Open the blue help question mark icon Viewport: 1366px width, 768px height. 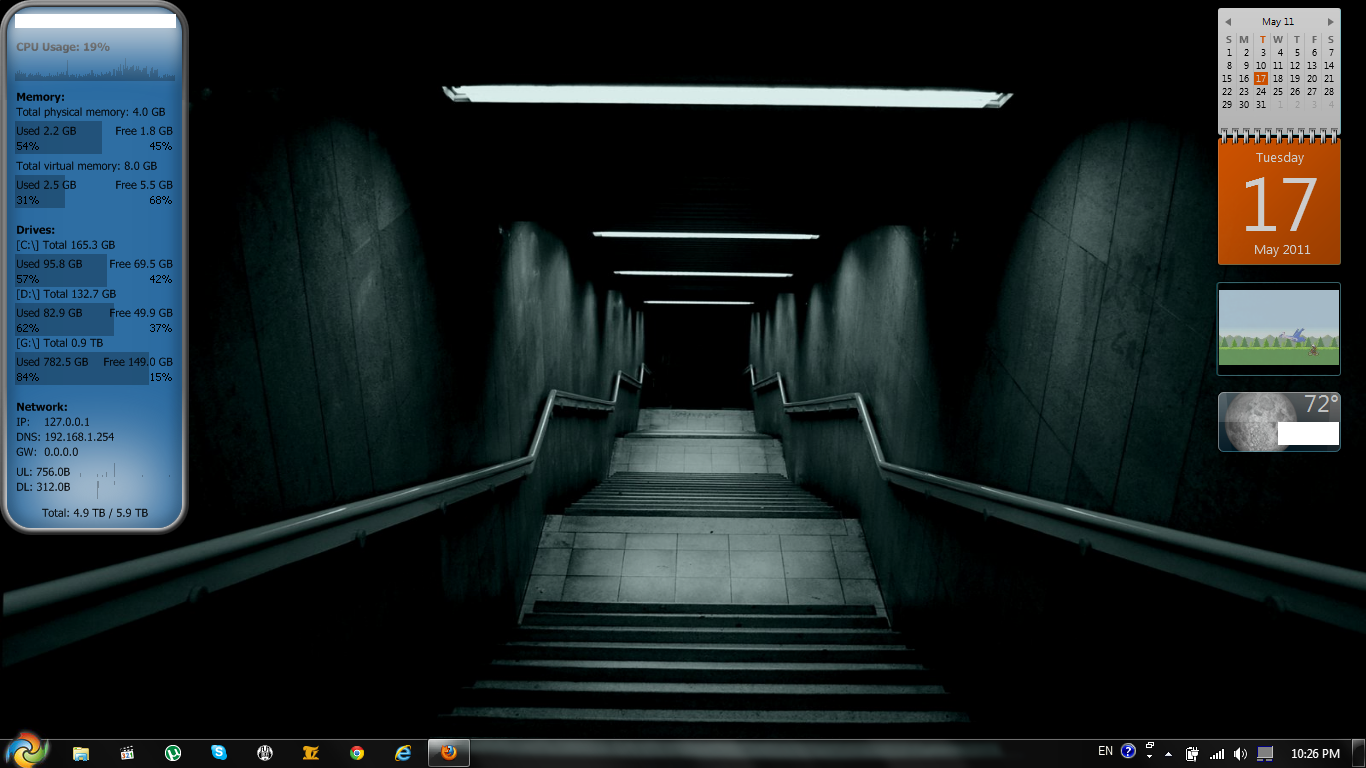tap(1128, 751)
